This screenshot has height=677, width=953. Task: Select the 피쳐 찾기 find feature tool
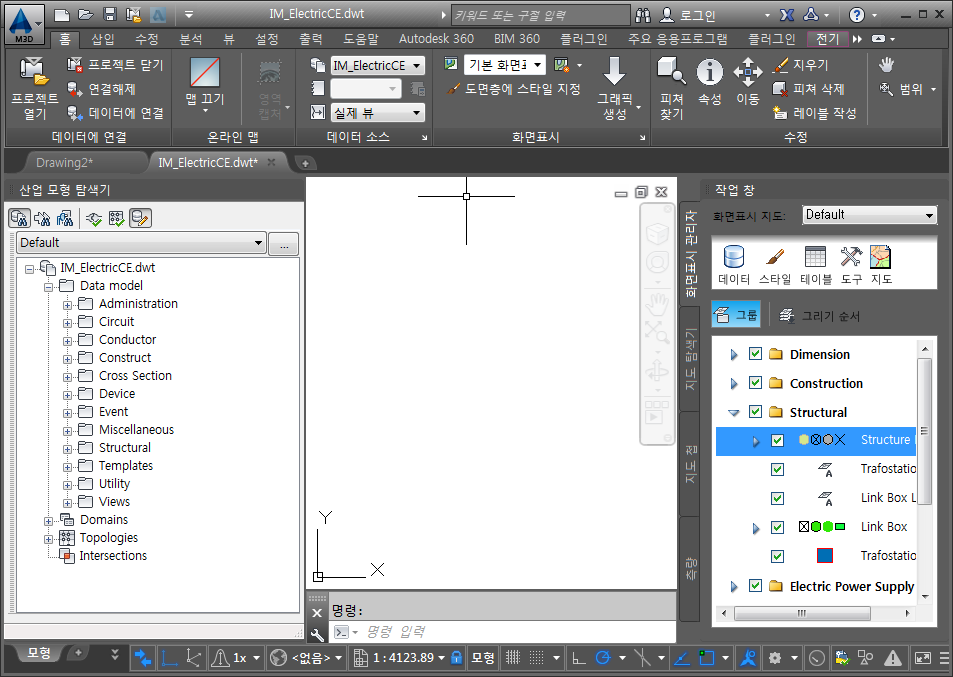pos(672,72)
